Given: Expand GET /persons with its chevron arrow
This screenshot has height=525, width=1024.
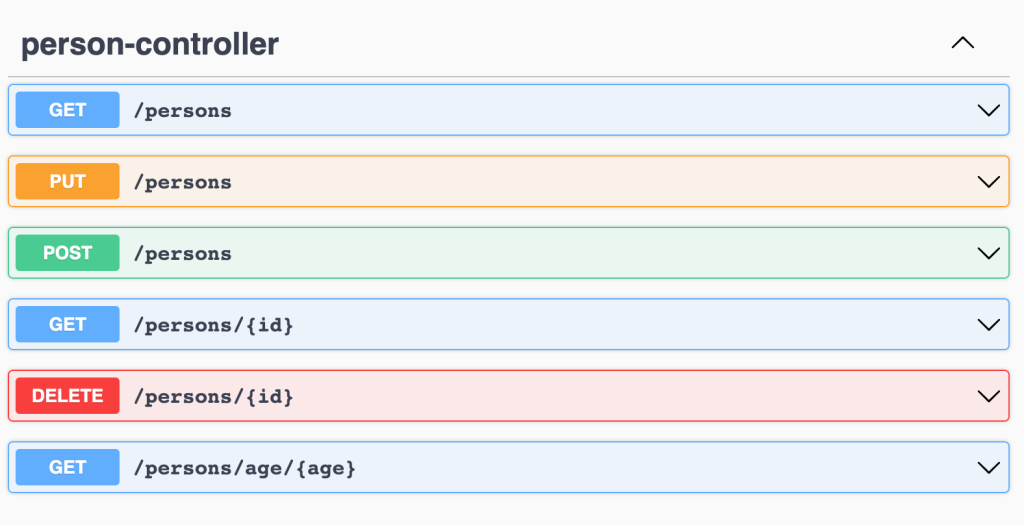Looking at the screenshot, I should pos(988,110).
